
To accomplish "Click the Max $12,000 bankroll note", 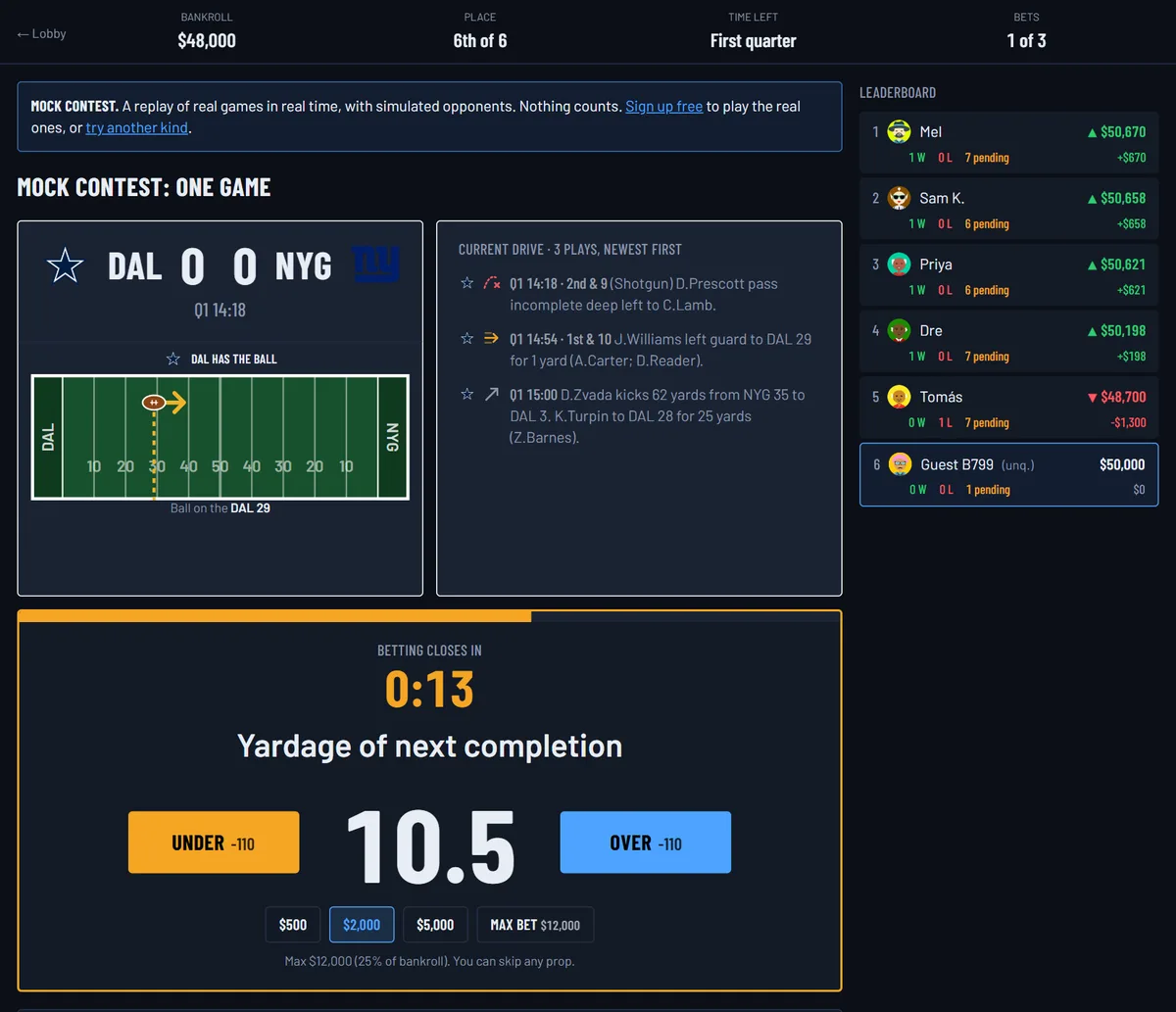I will (429, 961).
